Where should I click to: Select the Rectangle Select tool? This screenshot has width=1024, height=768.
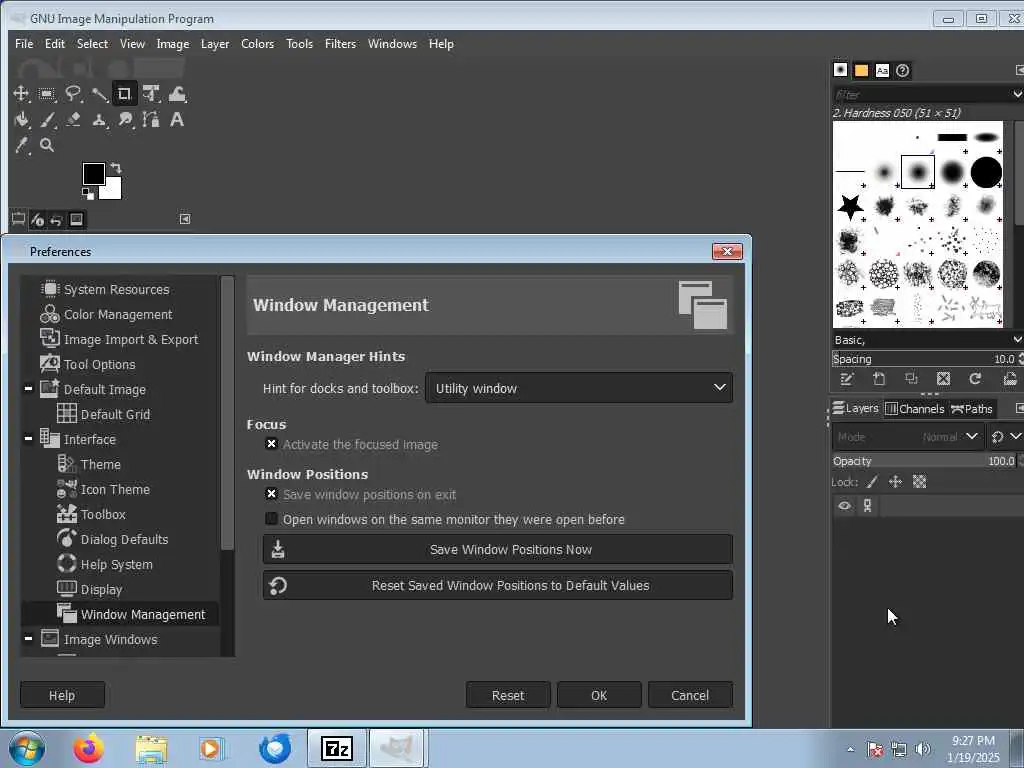[47, 94]
